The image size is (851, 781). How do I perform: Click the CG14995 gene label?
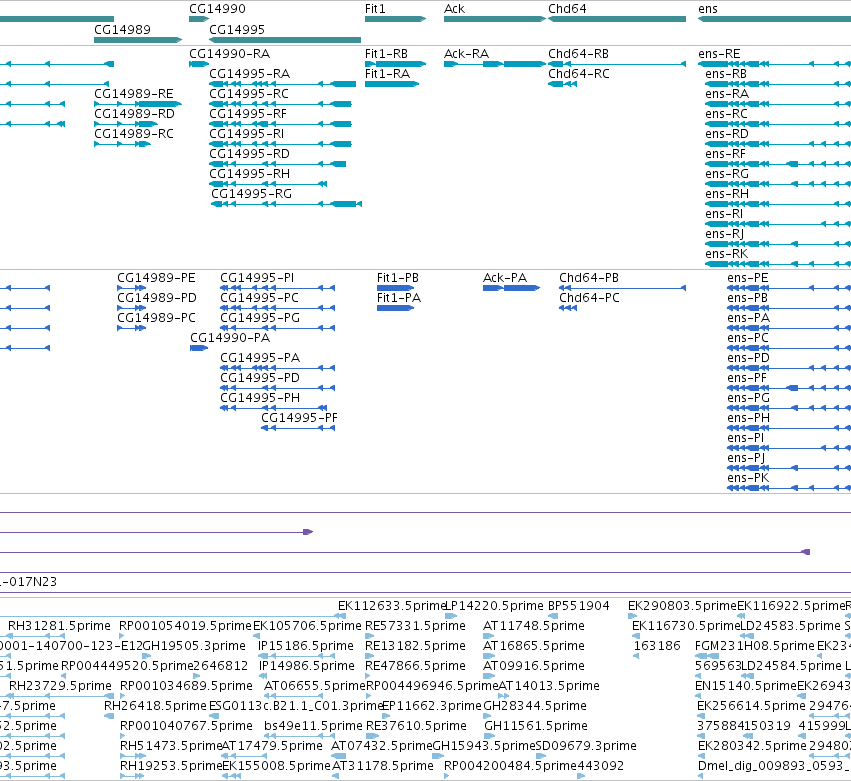[237, 29]
